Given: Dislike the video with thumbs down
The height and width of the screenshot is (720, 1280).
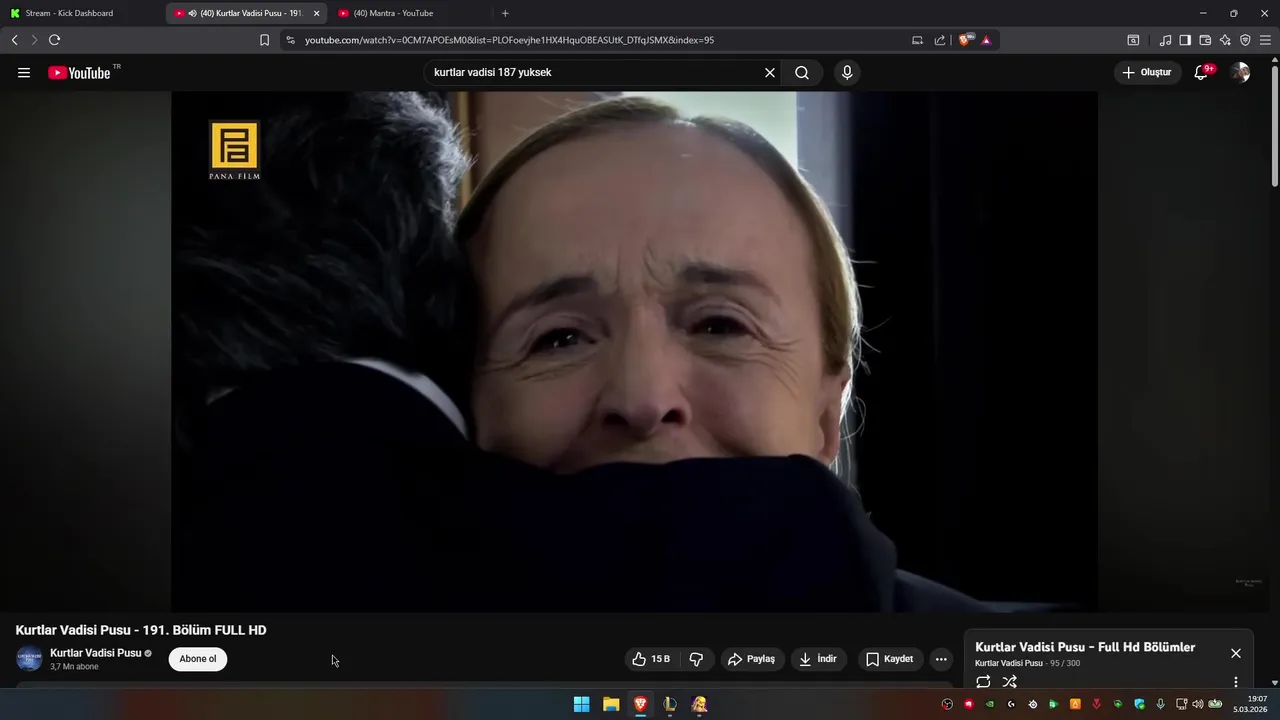Looking at the screenshot, I should (x=696, y=659).
